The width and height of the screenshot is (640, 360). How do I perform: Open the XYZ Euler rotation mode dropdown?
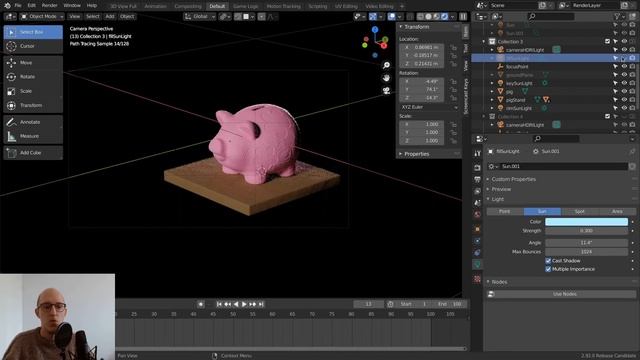click(x=429, y=107)
